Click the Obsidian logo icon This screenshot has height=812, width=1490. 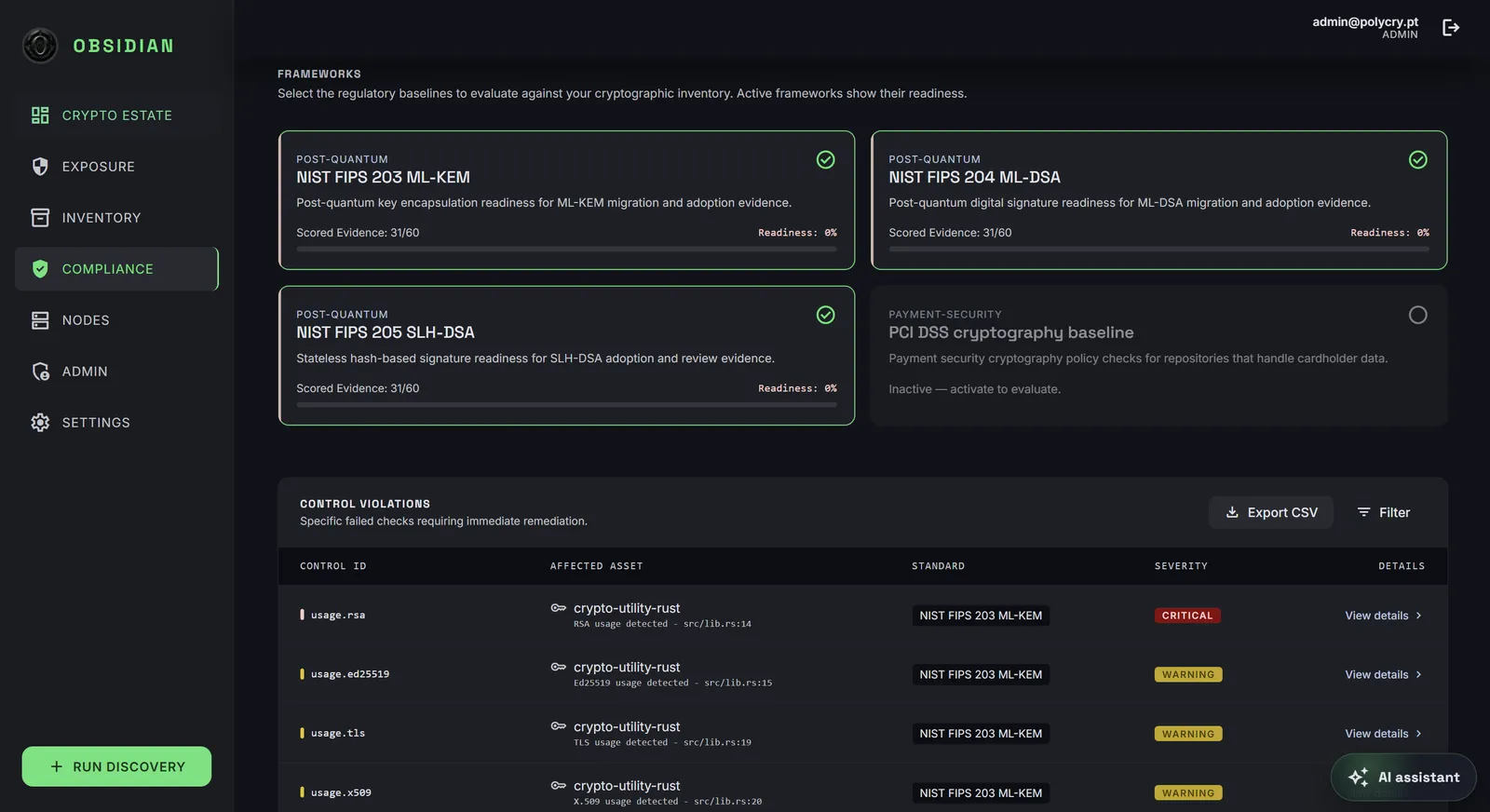tap(40, 46)
